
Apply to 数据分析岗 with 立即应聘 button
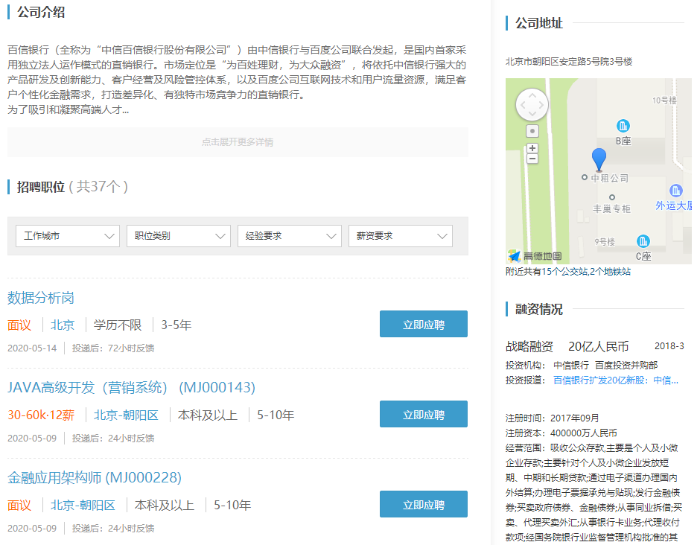tap(424, 324)
